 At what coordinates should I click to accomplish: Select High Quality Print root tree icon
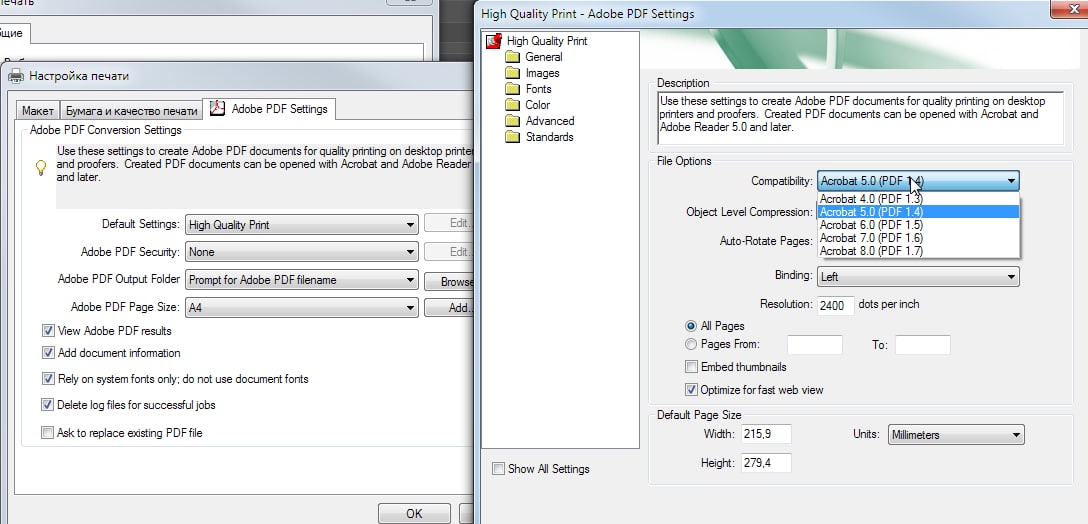[x=493, y=41]
